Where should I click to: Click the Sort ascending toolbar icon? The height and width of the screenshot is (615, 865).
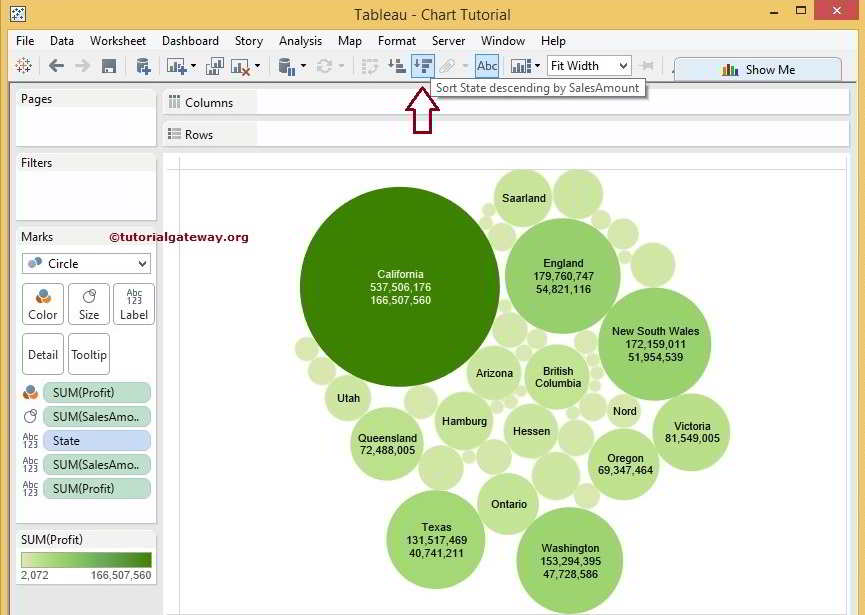pos(397,66)
